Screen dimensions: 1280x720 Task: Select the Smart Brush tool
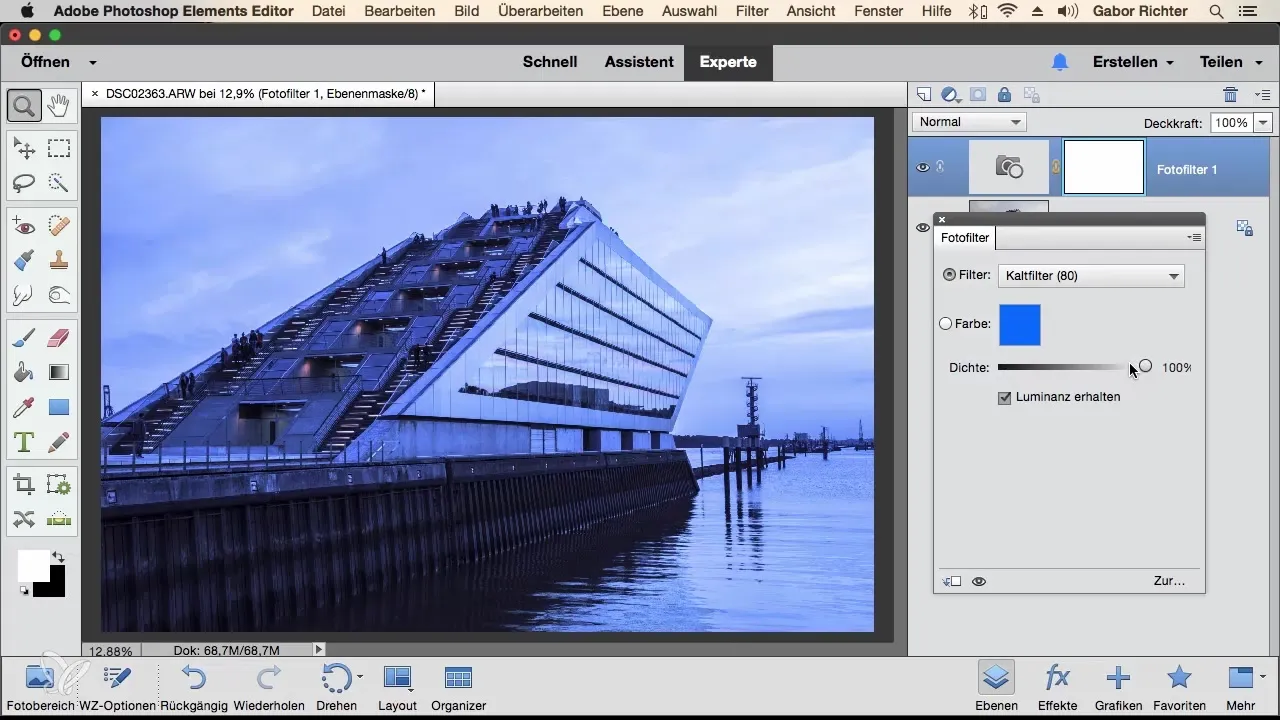(x=24, y=261)
